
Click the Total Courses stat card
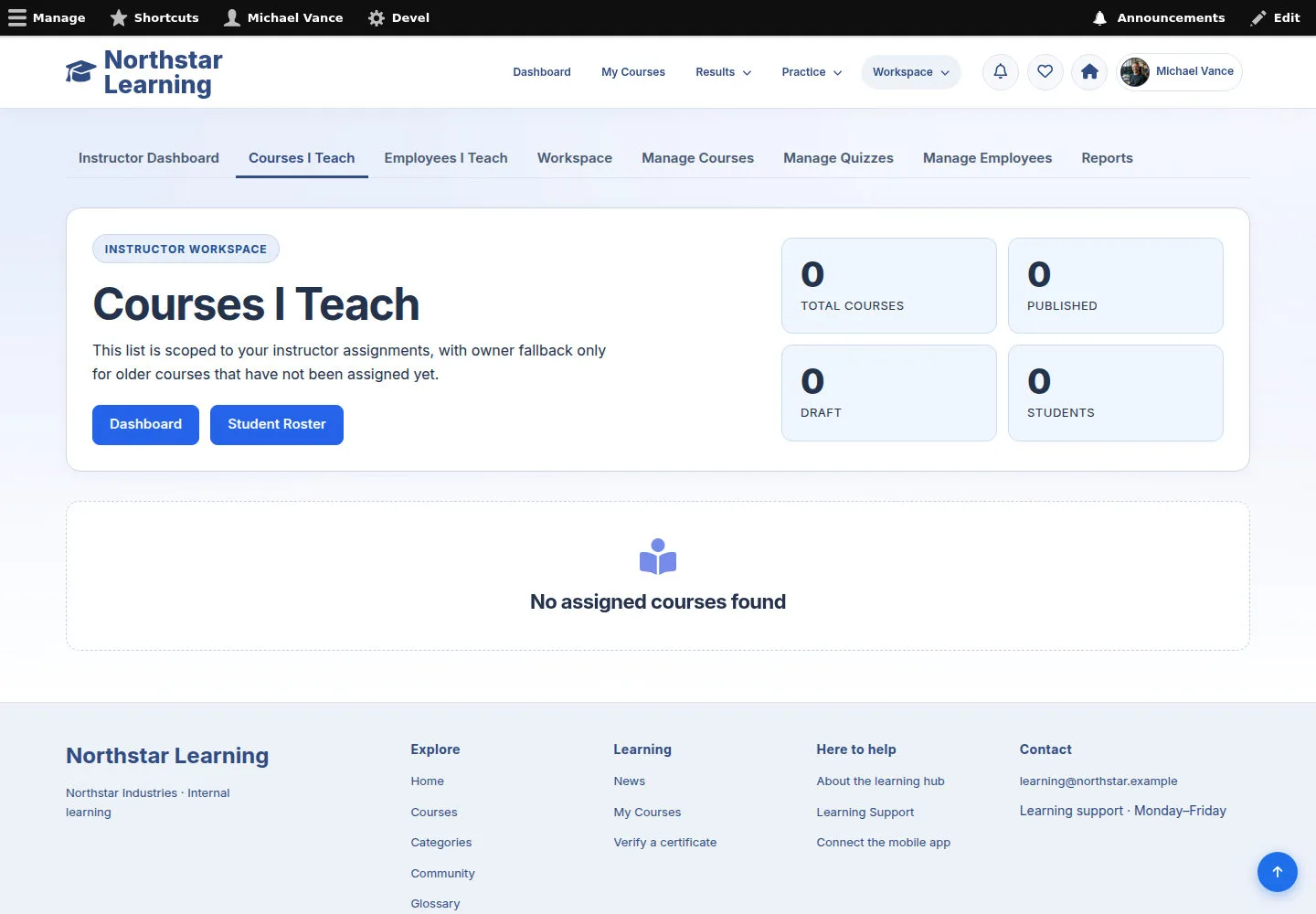pos(889,286)
